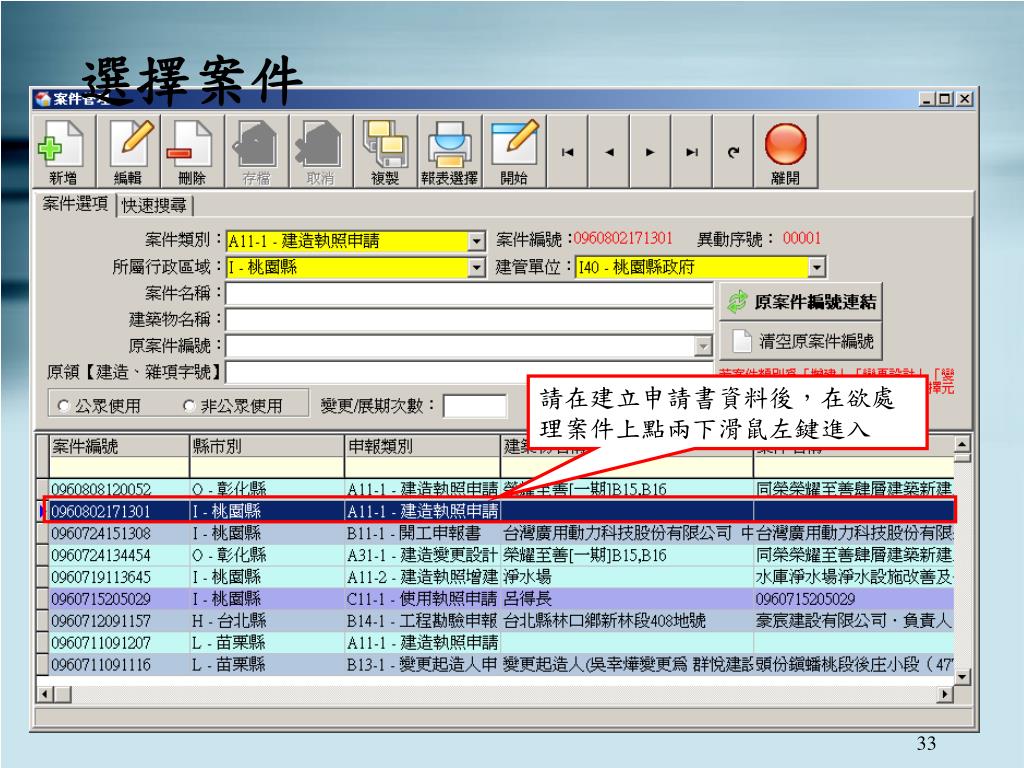Image resolution: width=1024 pixels, height=768 pixels.
Task: Maximize the 案件管理 window
Action: 944,99
